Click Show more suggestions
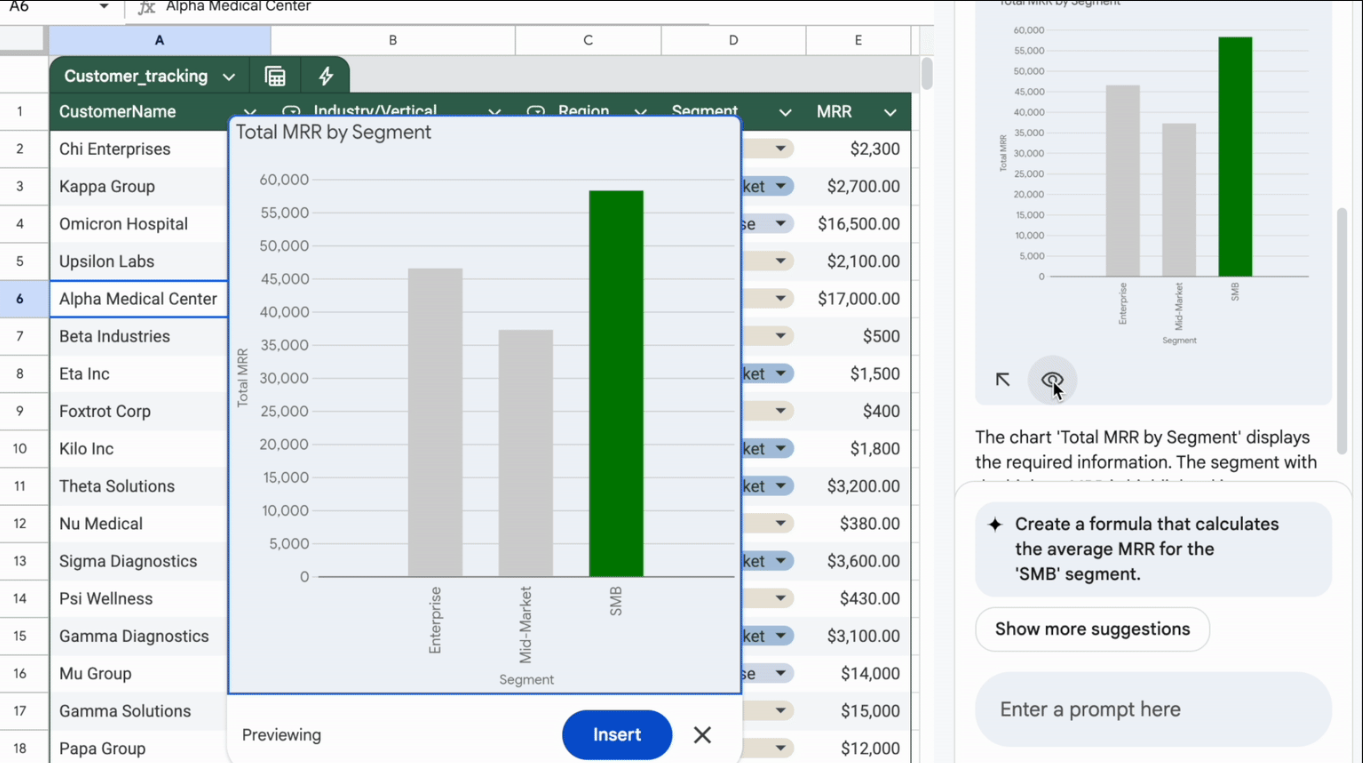 click(x=1092, y=629)
